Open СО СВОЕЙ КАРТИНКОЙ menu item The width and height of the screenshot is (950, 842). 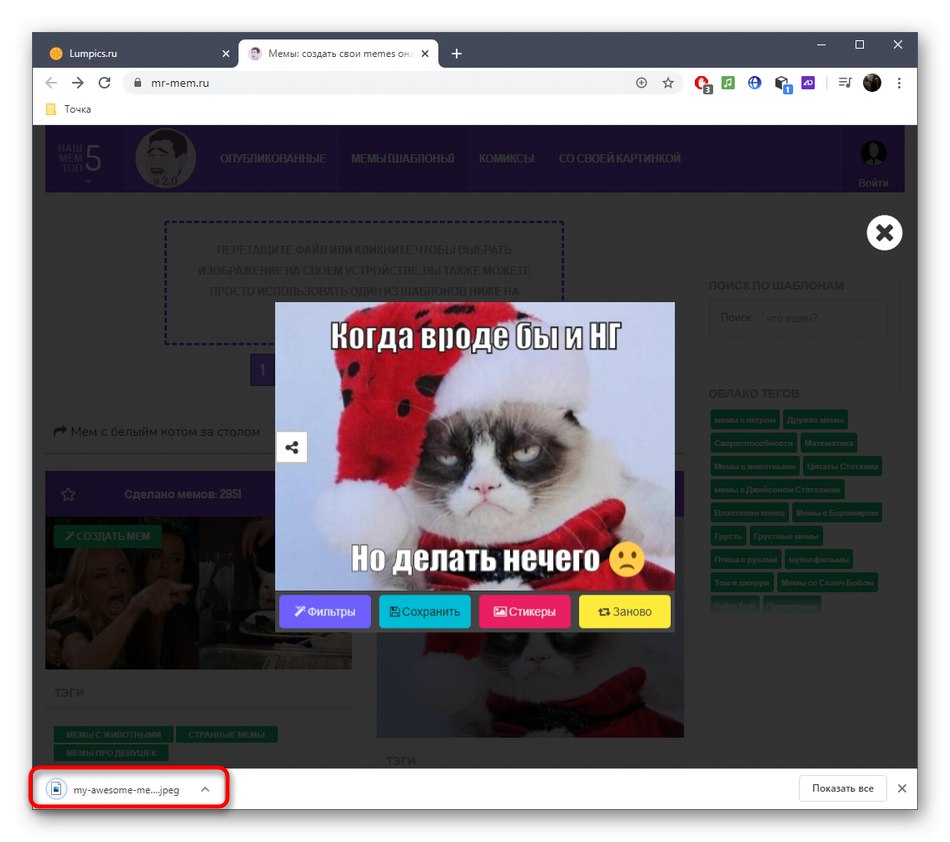point(619,159)
